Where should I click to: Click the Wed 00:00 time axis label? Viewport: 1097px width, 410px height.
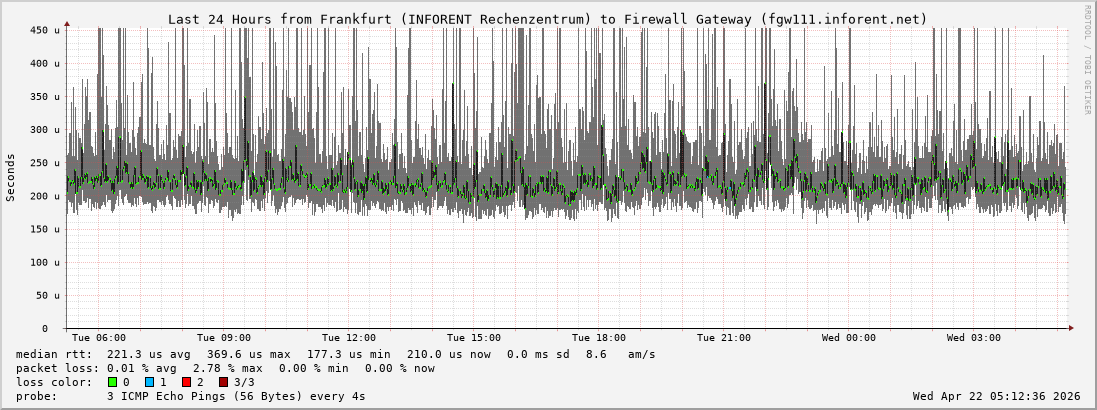(849, 338)
